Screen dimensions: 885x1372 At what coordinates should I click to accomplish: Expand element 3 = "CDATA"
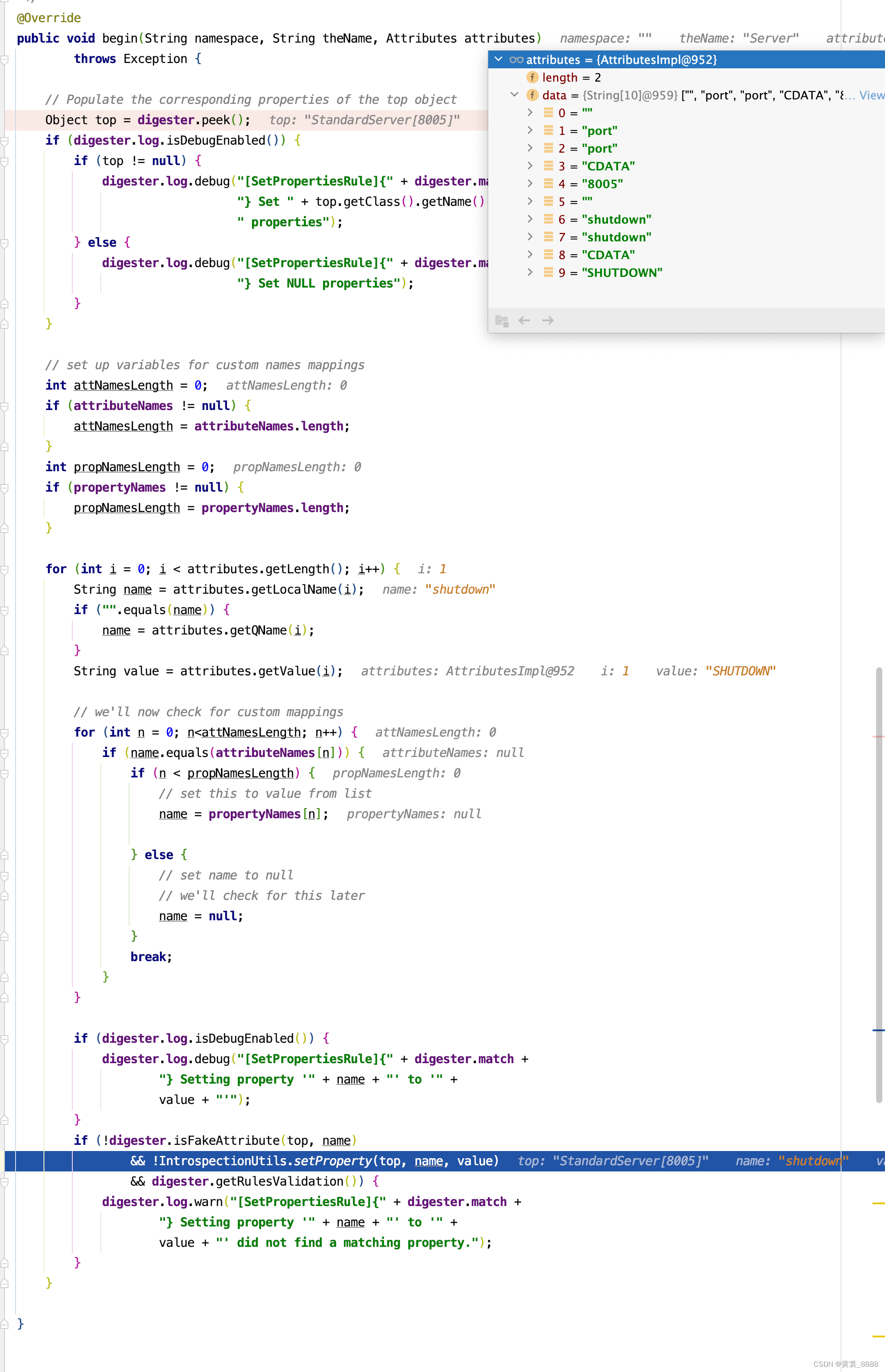[530, 166]
